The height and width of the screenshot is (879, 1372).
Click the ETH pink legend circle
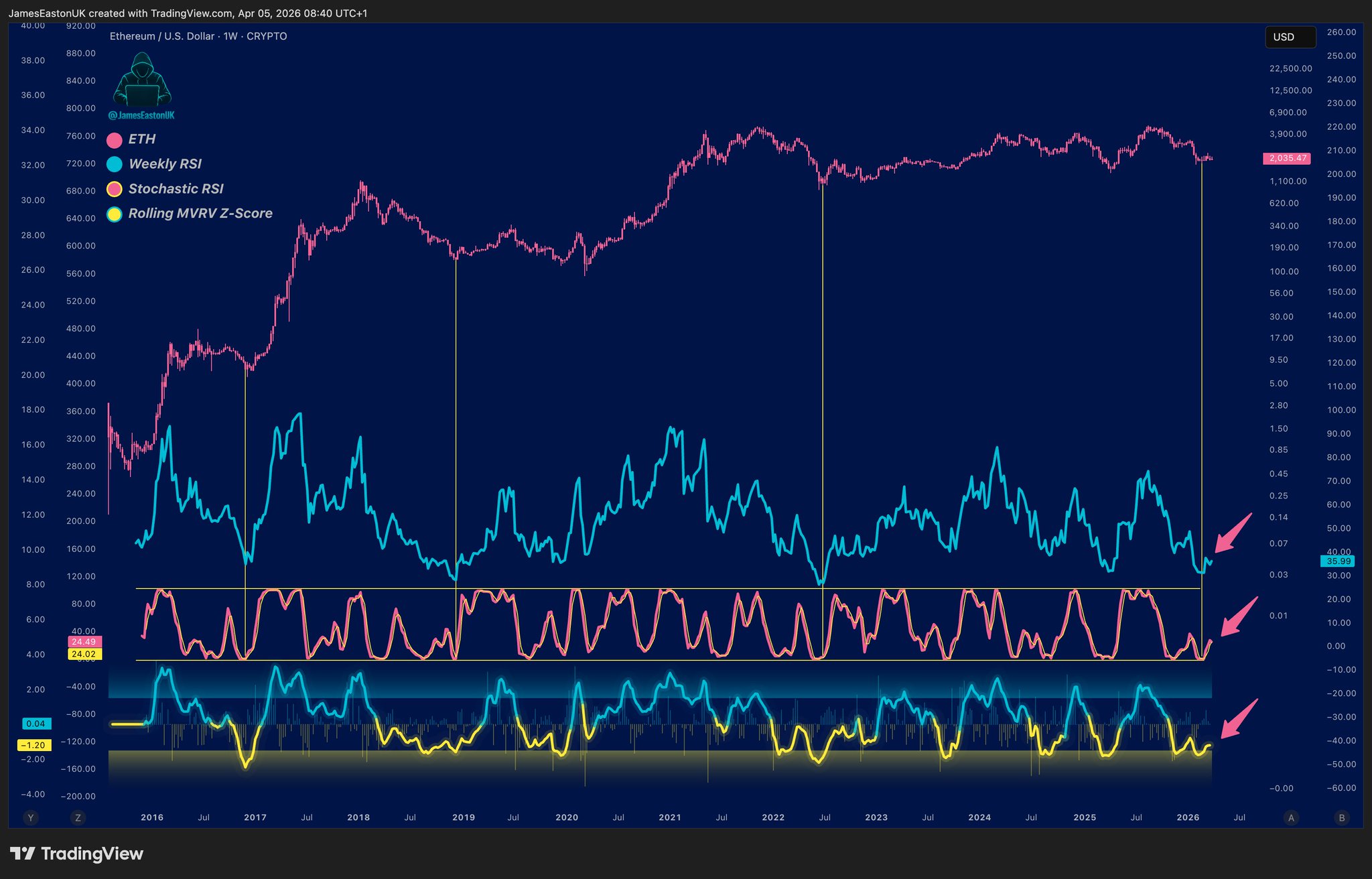click(115, 139)
